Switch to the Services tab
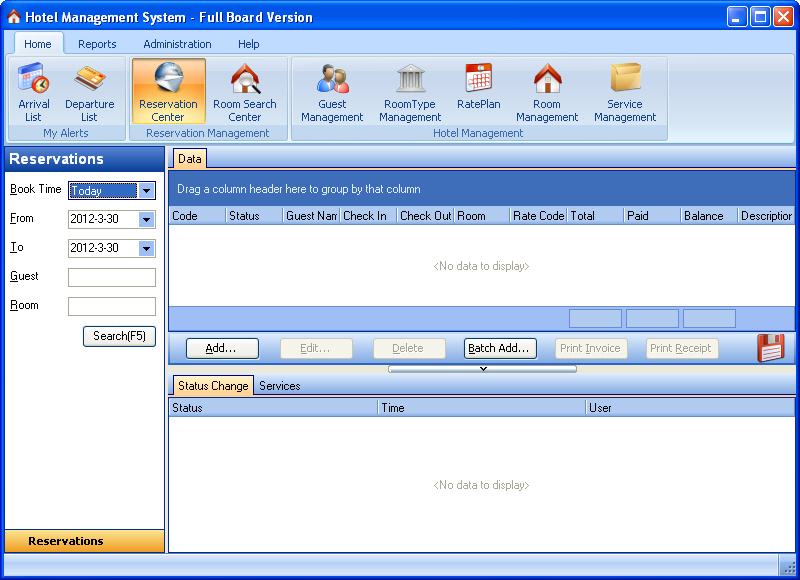The width and height of the screenshot is (800, 580). 280,385
